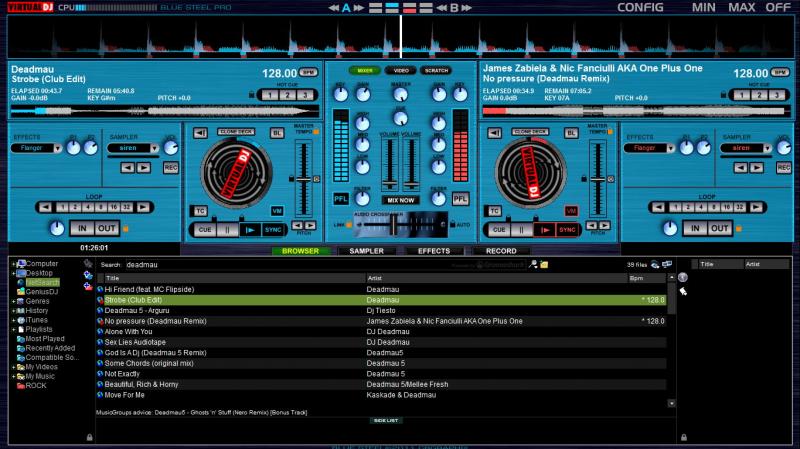This screenshot has height=449, width=800.
Task: Click the audio crossfader handle
Action: [x=393, y=224]
